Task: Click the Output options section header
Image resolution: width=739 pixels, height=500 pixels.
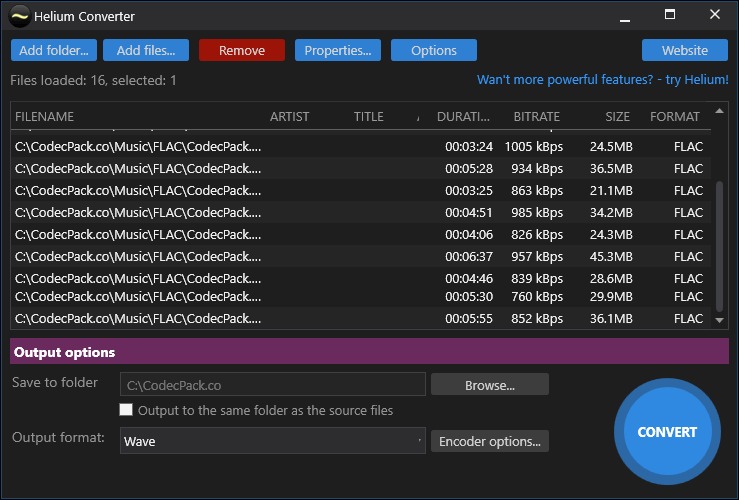Action: [370, 352]
